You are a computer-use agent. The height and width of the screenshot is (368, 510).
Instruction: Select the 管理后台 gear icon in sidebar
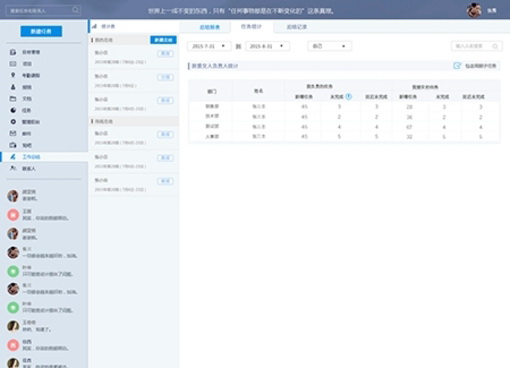13,122
